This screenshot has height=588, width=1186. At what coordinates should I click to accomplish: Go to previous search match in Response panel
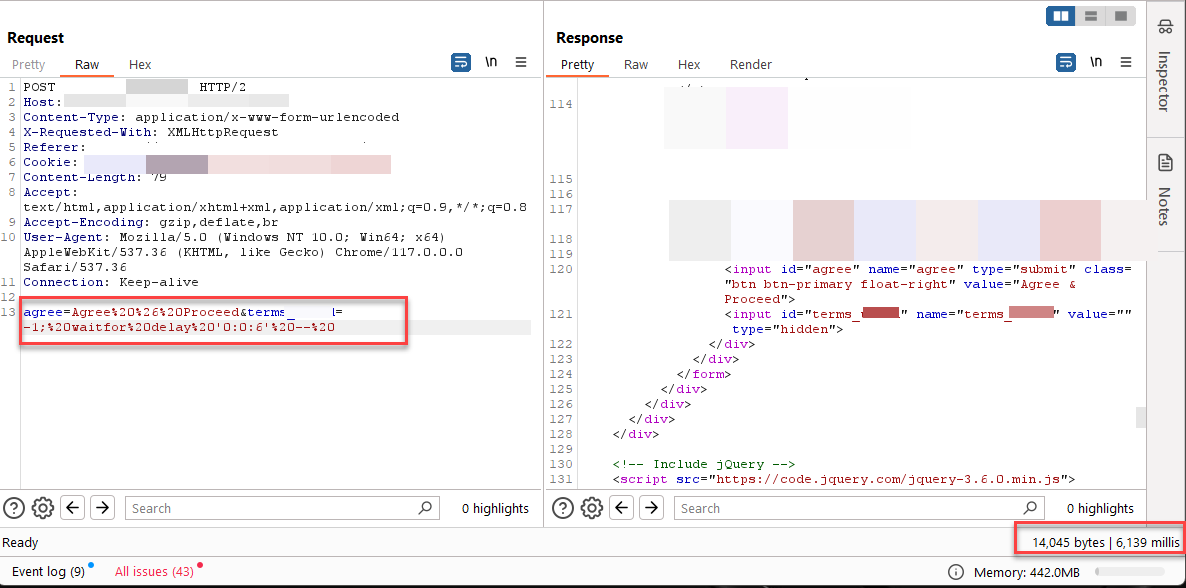[622, 508]
